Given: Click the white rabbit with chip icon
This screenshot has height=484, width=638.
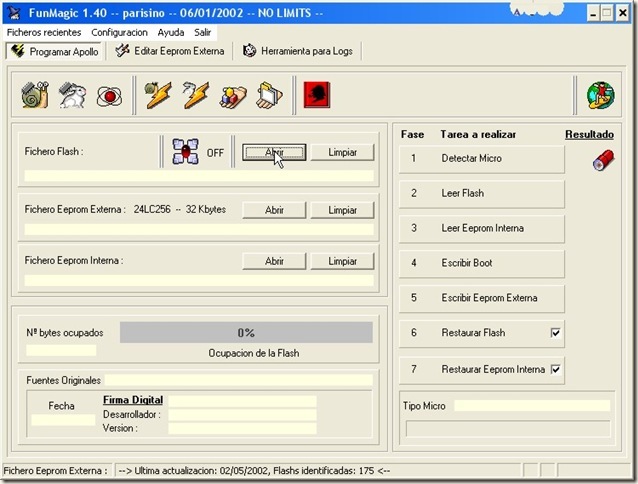Looking at the screenshot, I should click(x=72, y=95).
